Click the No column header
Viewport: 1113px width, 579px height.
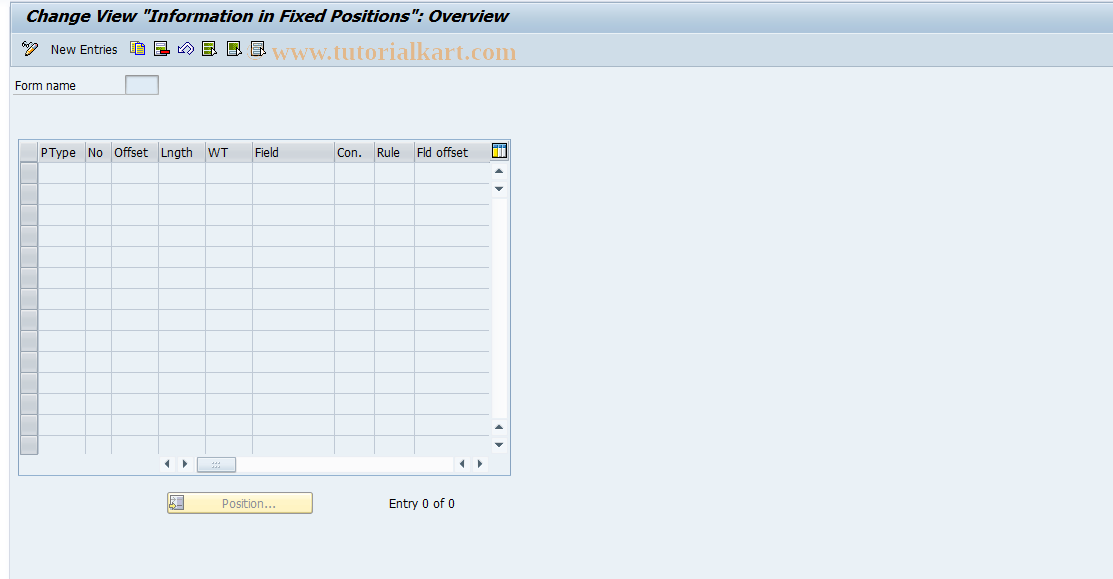(x=98, y=153)
